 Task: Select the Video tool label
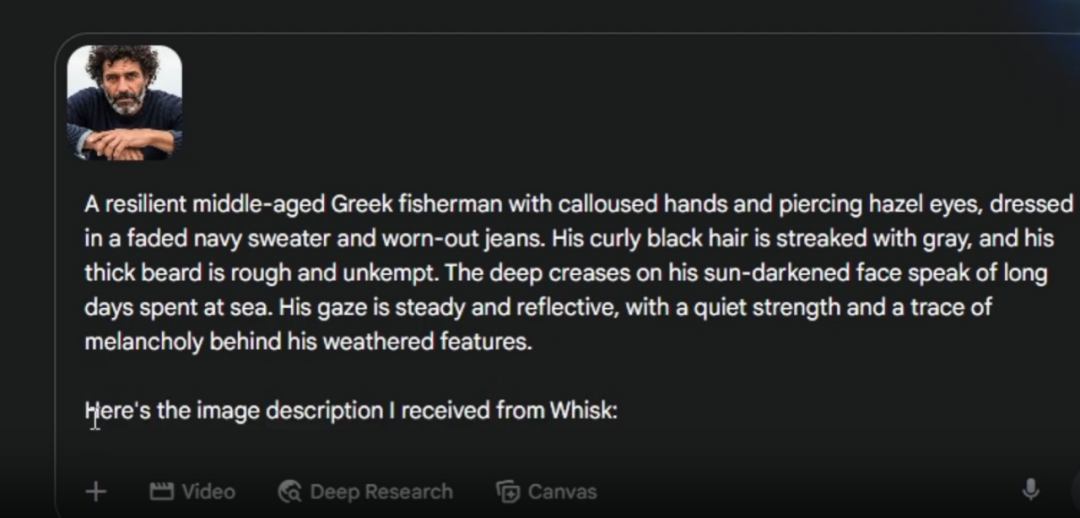[208, 491]
